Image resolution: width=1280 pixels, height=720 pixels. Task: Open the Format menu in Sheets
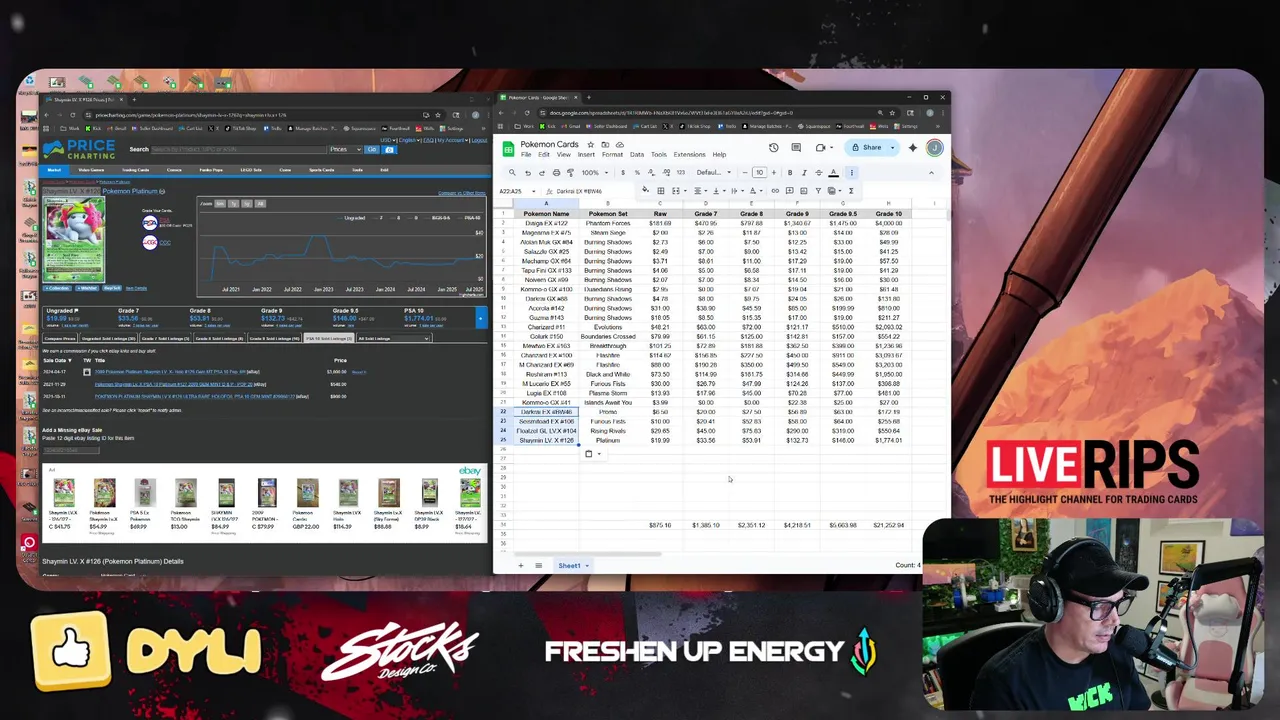(612, 155)
